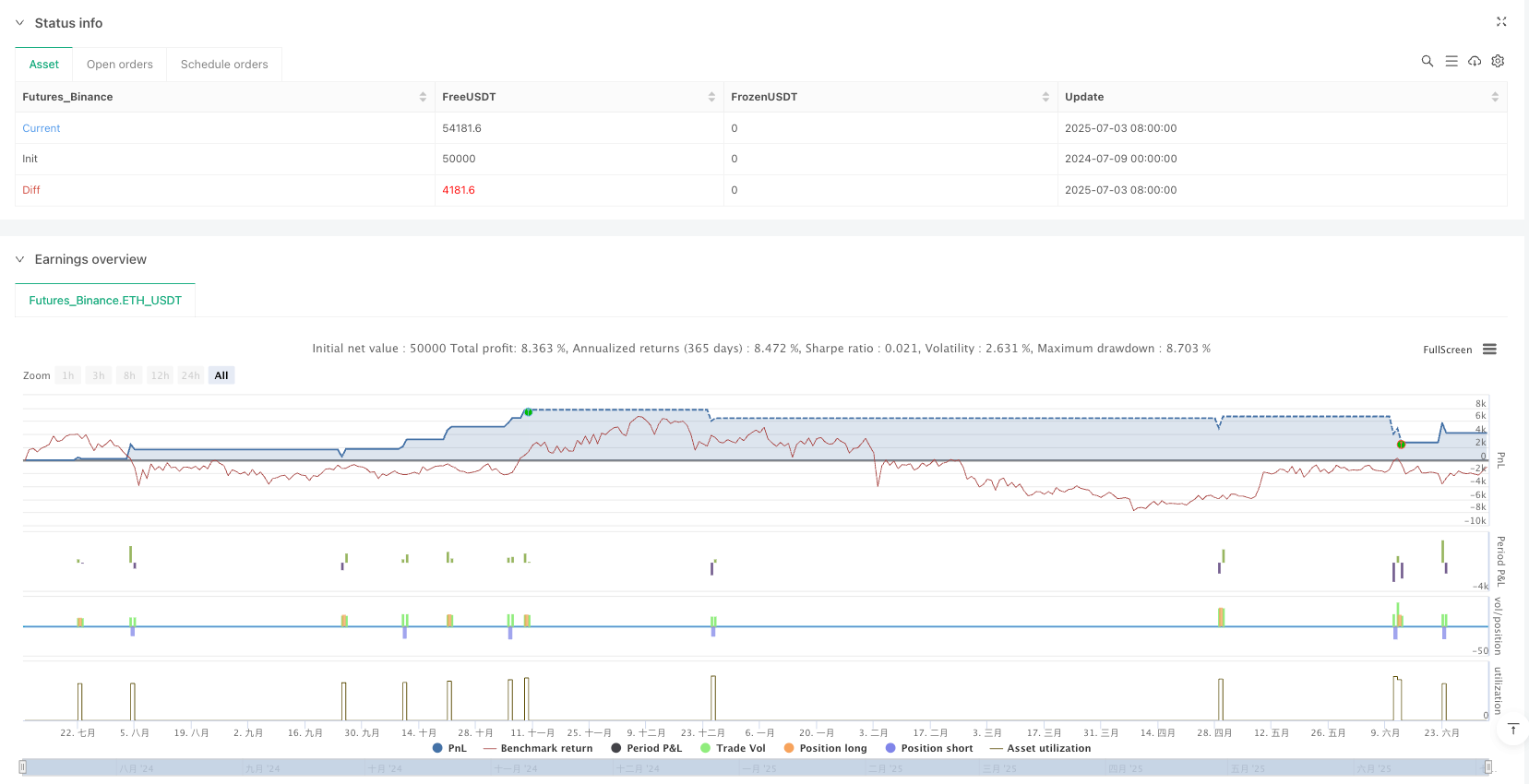
Task: Open the row density list icon
Action: [x=1451, y=61]
